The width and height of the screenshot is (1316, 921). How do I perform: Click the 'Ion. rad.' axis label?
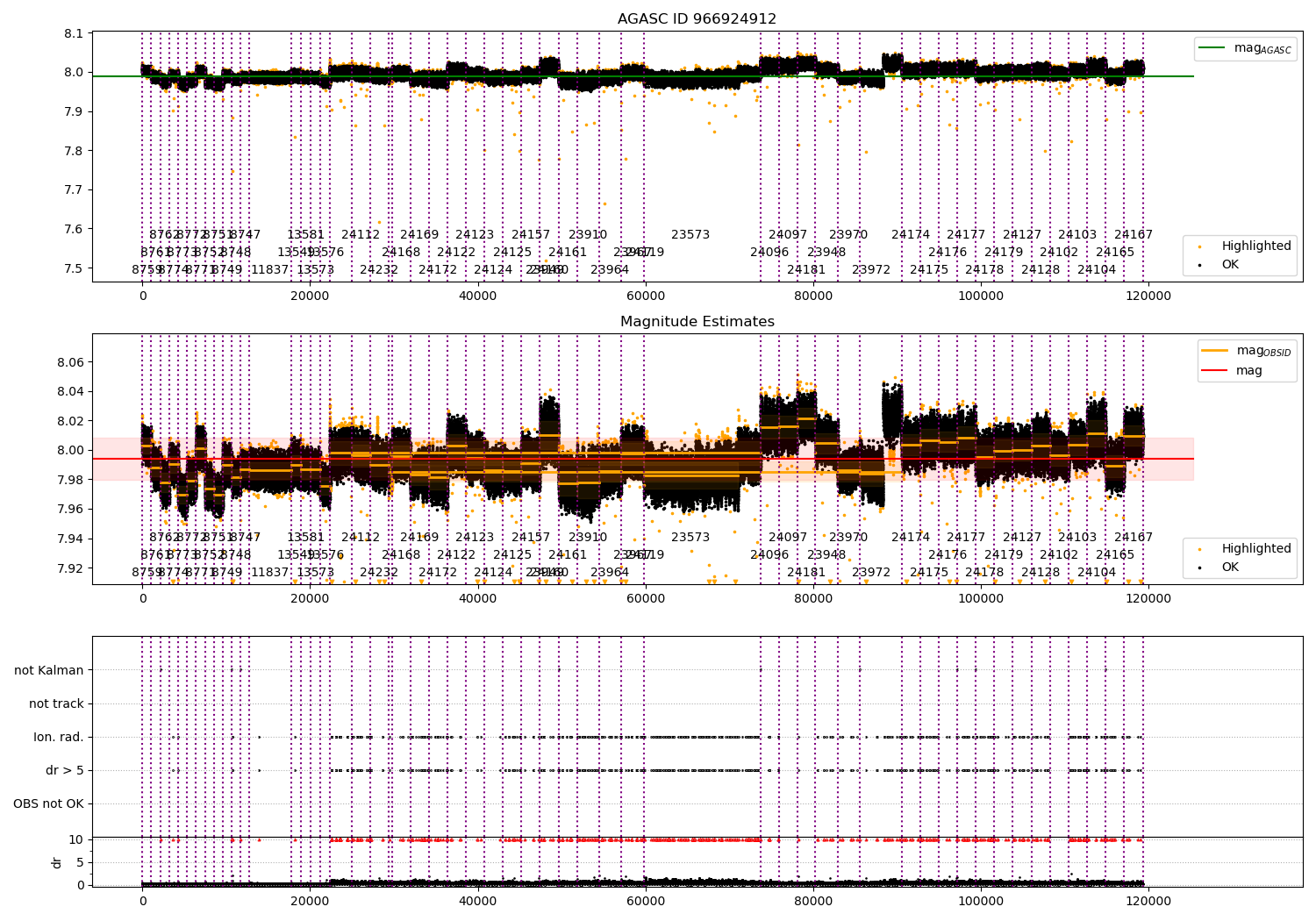tap(59, 737)
